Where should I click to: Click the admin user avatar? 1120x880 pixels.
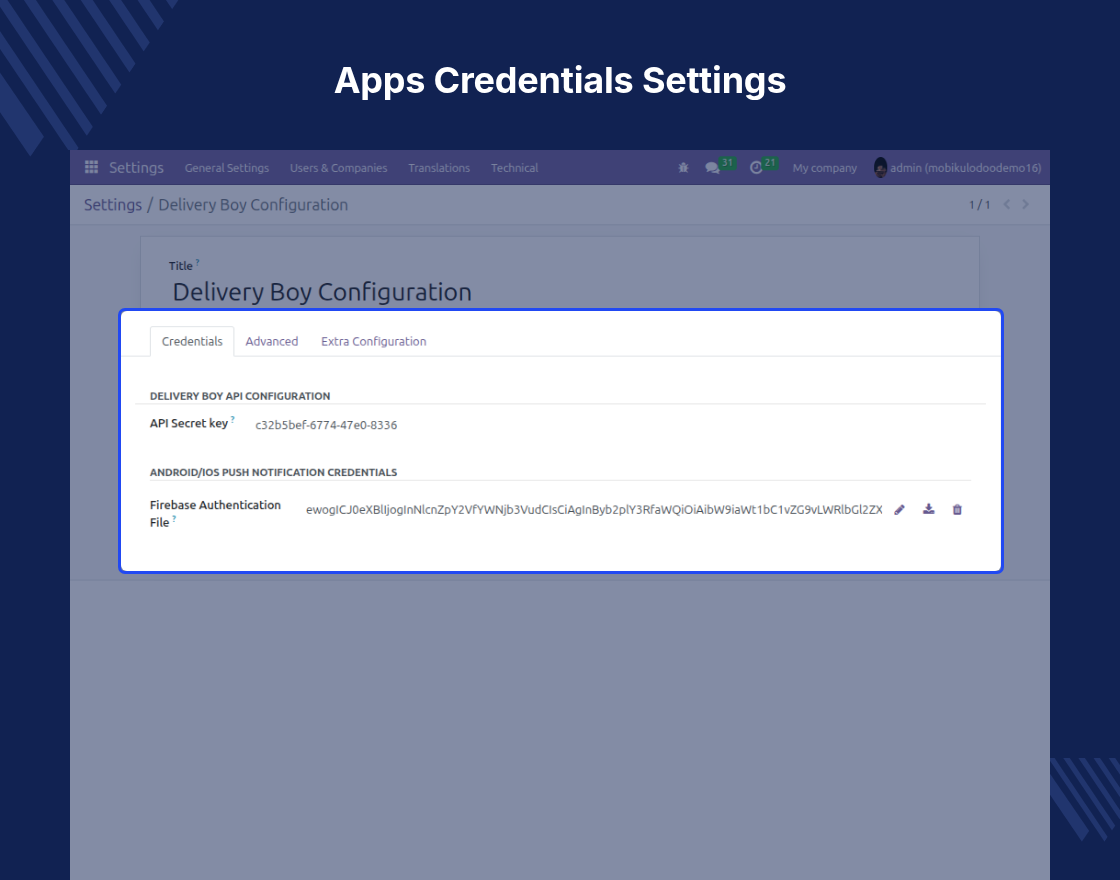[881, 167]
